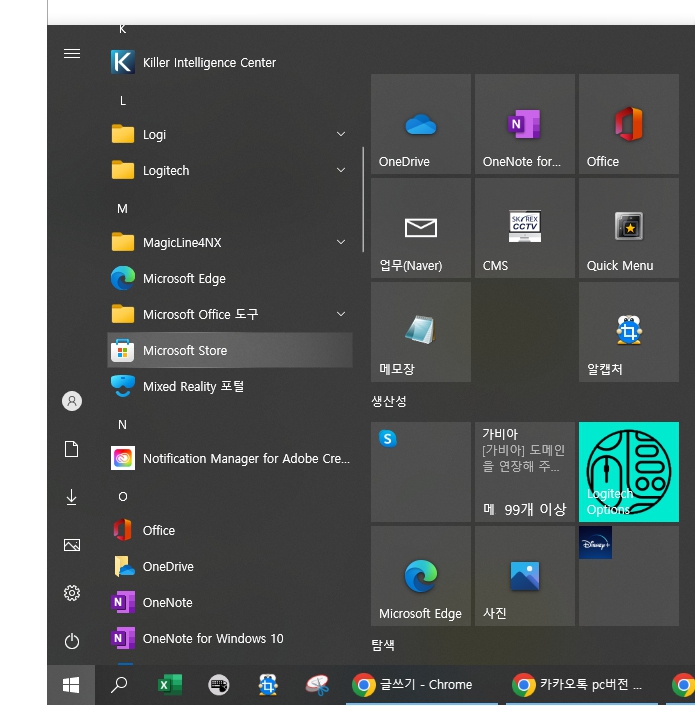Image resolution: width=695 pixels, height=707 pixels.
Task: Open Excel from the taskbar
Action: click(170, 685)
